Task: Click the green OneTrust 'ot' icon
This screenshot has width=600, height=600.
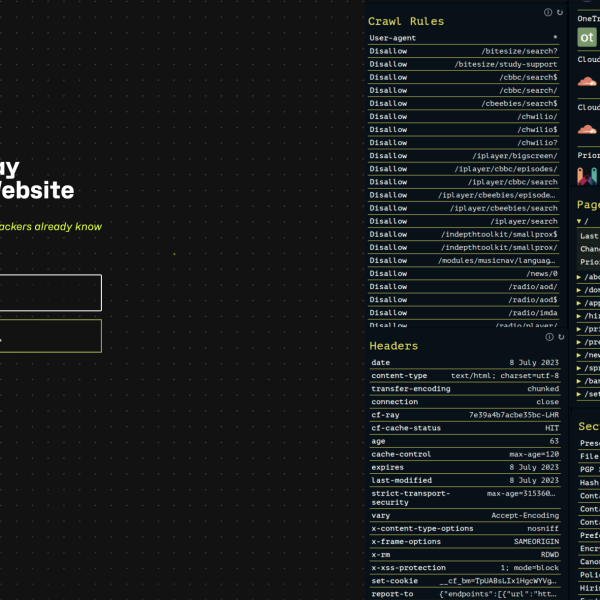Action: click(x=587, y=37)
